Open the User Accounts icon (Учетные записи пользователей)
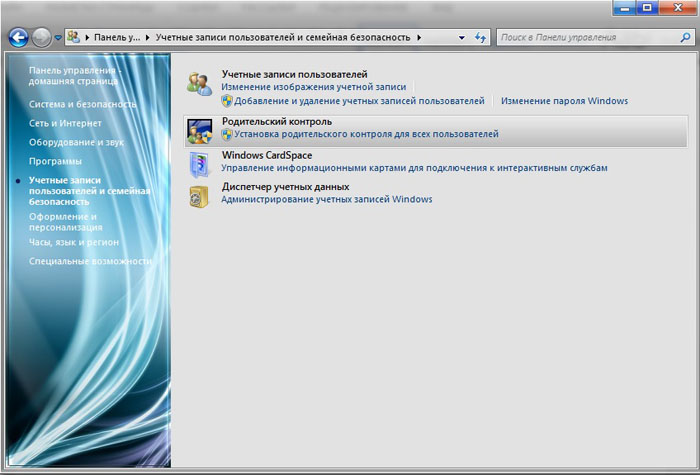This screenshot has height=475, width=700. [x=199, y=83]
